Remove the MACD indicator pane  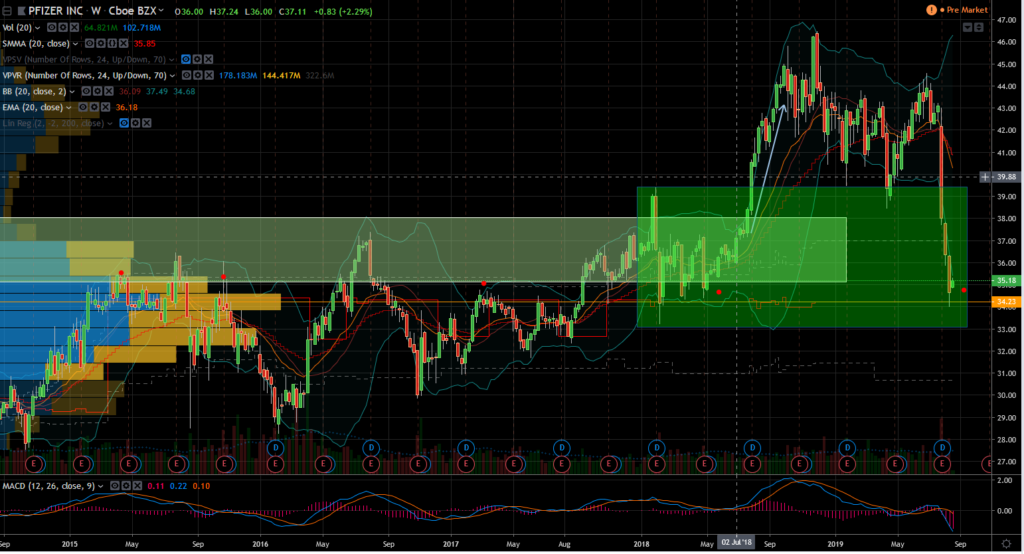pyautogui.click(x=136, y=486)
